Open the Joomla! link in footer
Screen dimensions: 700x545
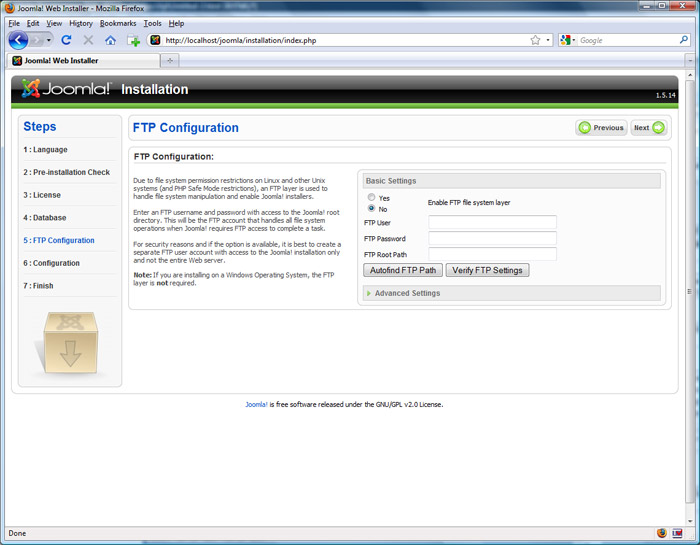coord(256,404)
